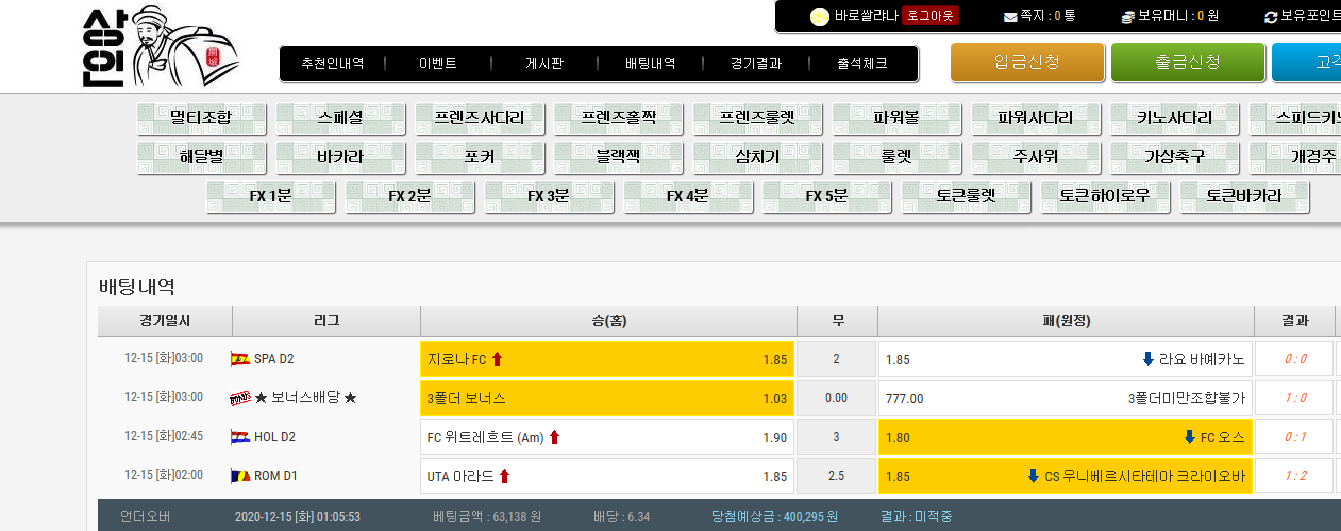The image size is (1341, 531).
Task: Click the merchant logo at top left
Action: (160, 47)
